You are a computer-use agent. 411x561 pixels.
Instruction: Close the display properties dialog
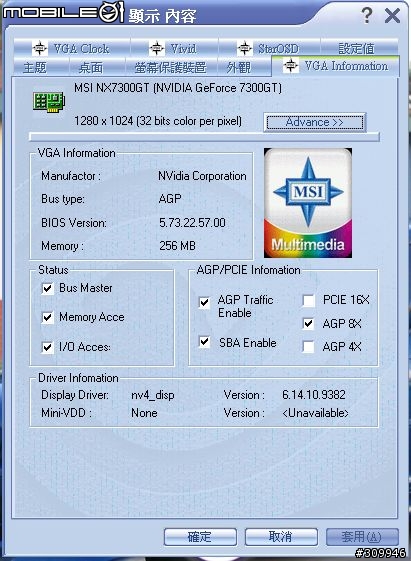[392, 16]
